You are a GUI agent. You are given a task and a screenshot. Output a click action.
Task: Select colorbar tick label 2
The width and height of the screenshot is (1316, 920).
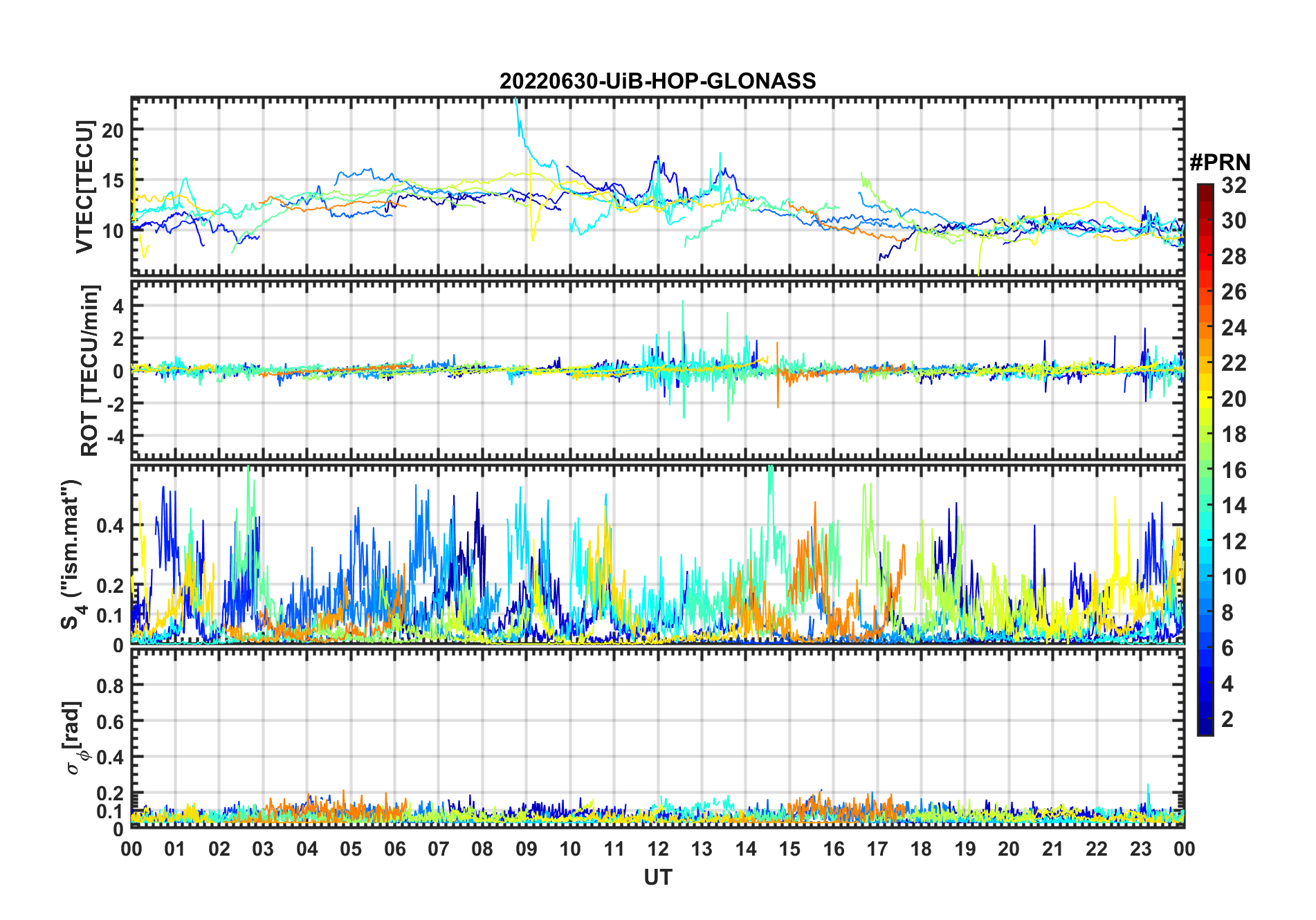tap(1228, 719)
